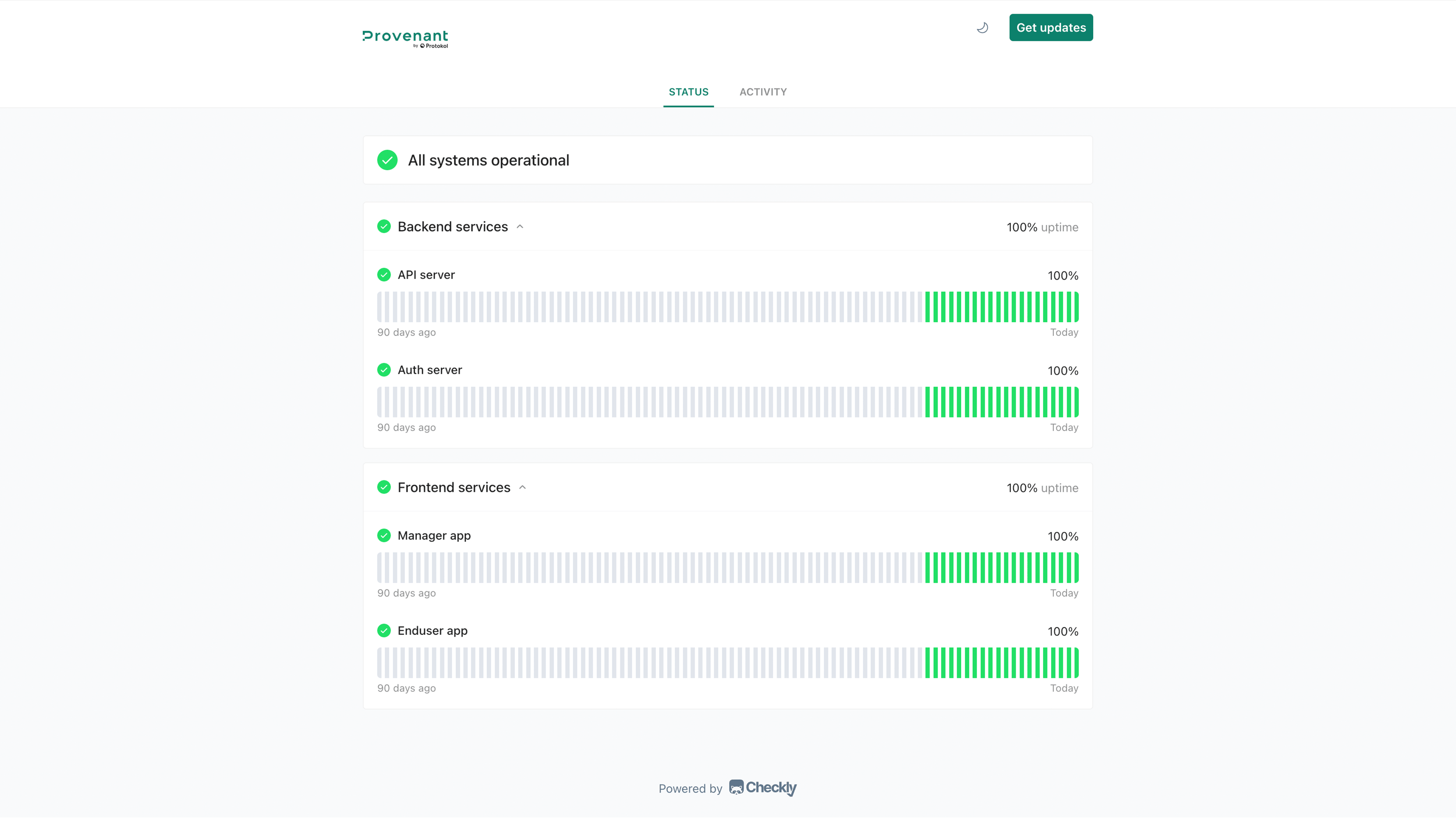Screen dimensions: 1456x819
Task: Click the Frontend services heading text
Action: tap(454, 487)
